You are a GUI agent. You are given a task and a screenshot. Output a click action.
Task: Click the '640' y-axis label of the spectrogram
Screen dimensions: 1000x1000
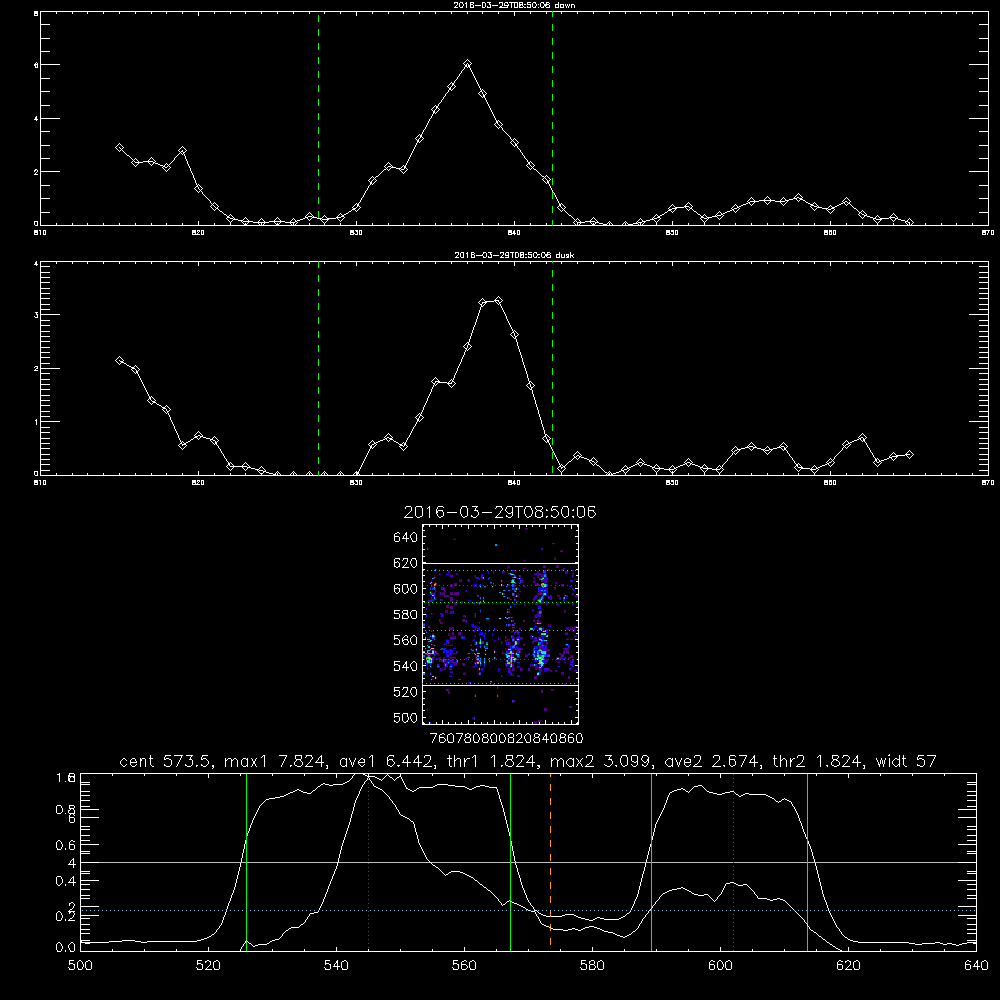[x=406, y=538]
